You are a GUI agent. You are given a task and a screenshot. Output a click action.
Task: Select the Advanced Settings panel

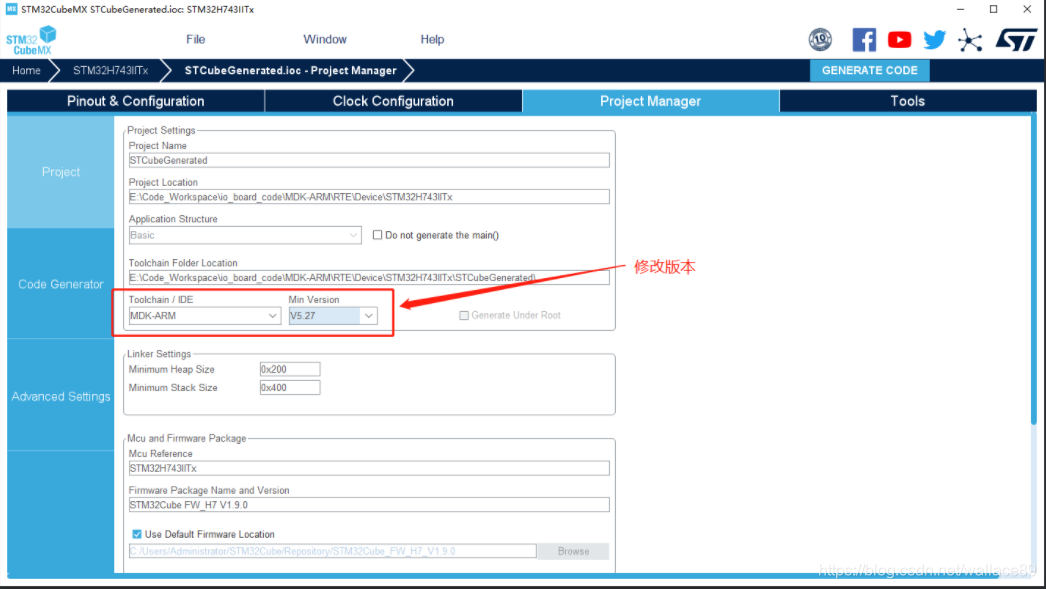pos(60,396)
